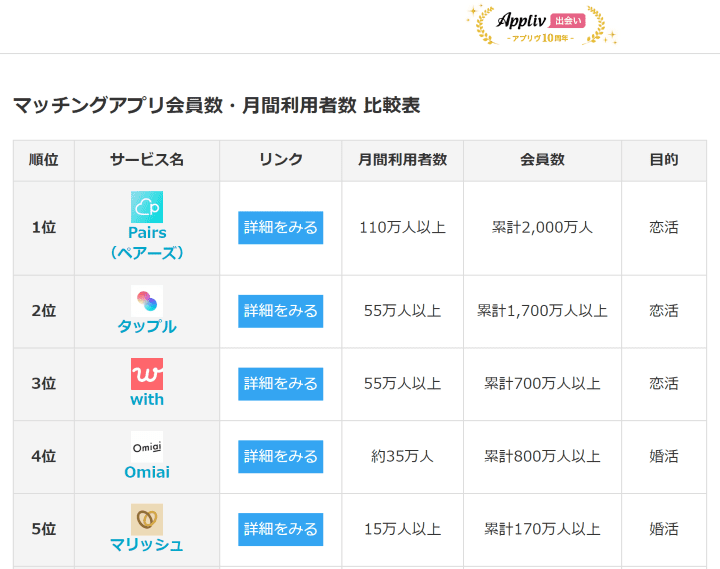This screenshot has width=720, height=569.
Task: Click the 5位 rank cell
Action: click(44, 530)
